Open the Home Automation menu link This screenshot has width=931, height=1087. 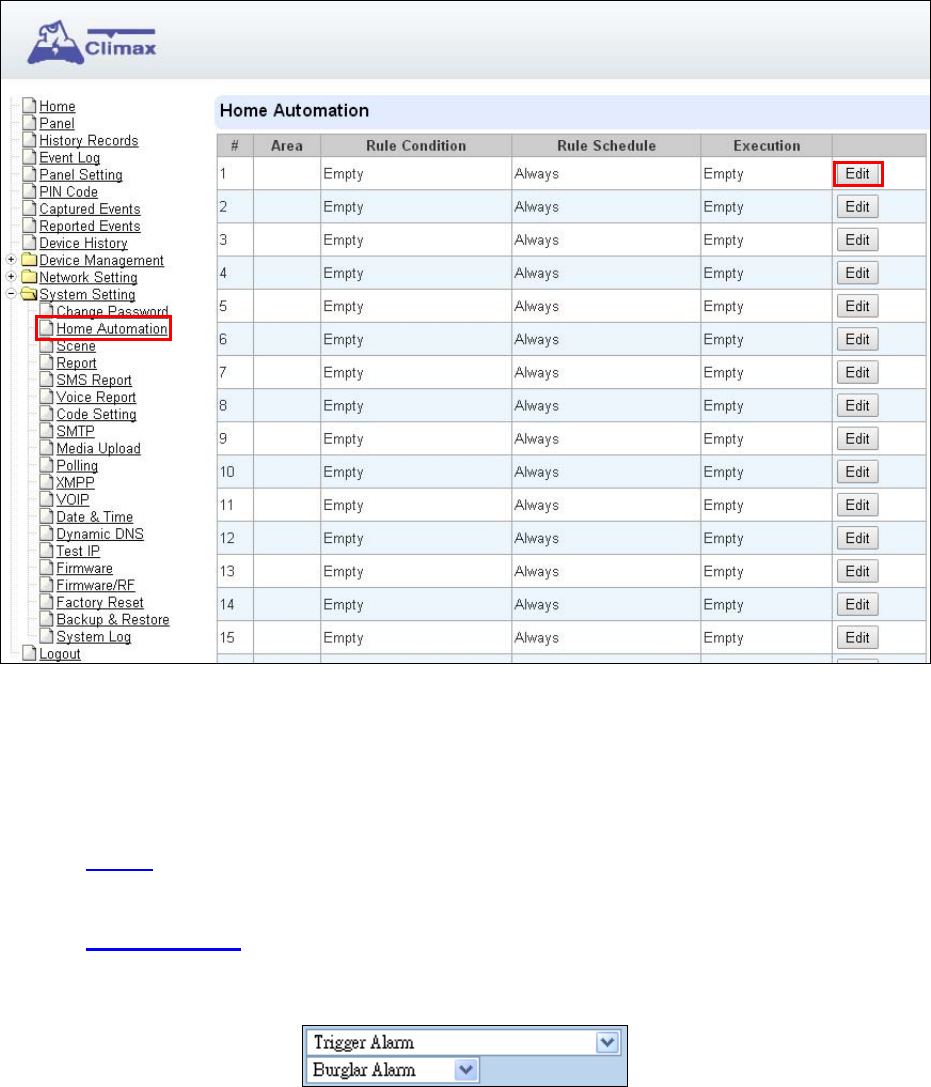pos(112,329)
